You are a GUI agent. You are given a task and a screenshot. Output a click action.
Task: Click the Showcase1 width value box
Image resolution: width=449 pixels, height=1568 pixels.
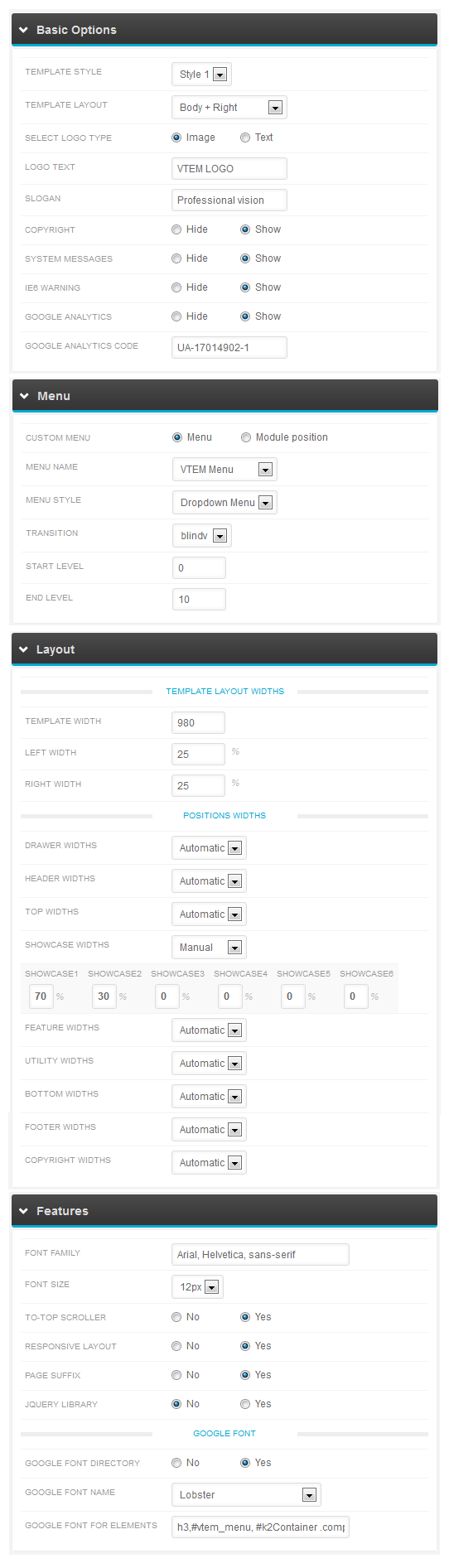coord(41,996)
